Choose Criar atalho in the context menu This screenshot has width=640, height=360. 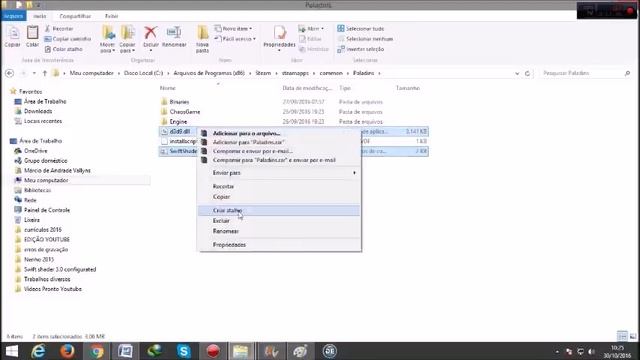tap(279, 211)
